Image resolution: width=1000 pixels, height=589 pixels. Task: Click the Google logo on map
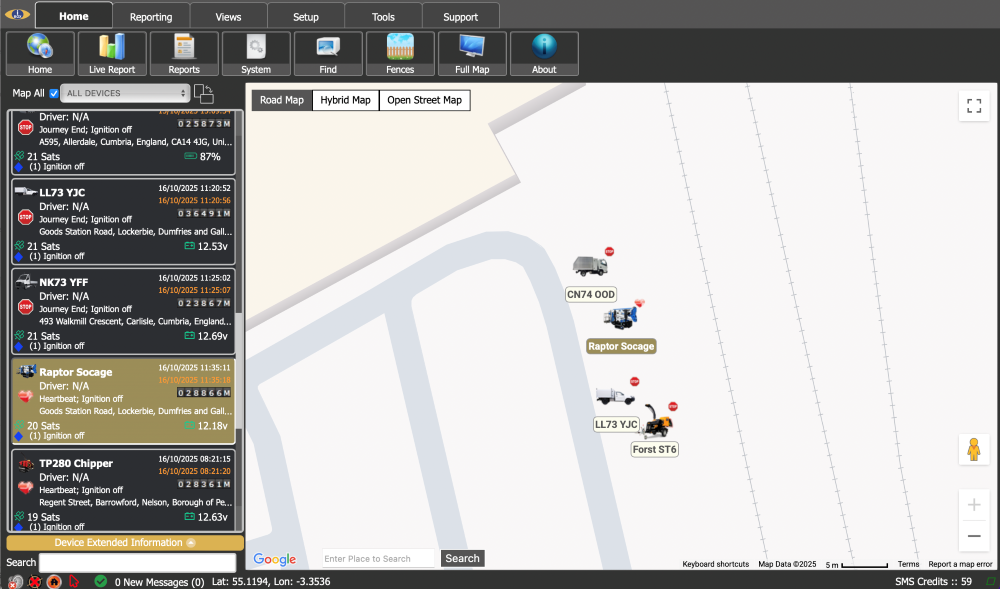coord(275,559)
